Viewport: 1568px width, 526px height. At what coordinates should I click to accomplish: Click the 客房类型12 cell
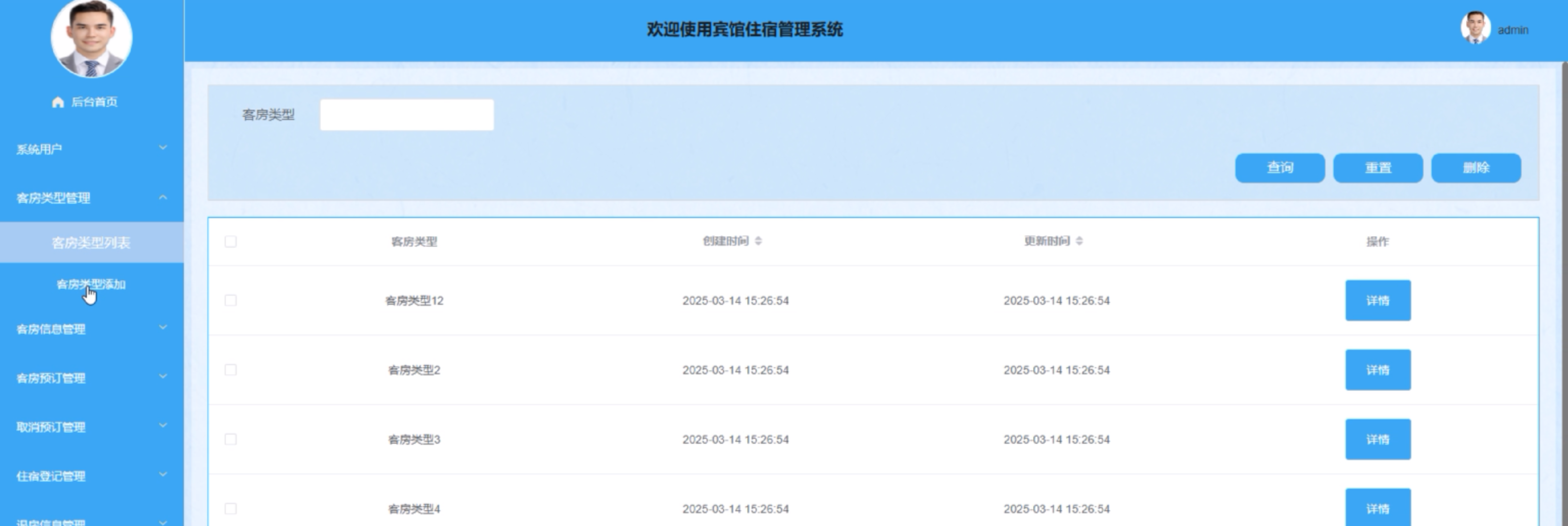click(414, 301)
